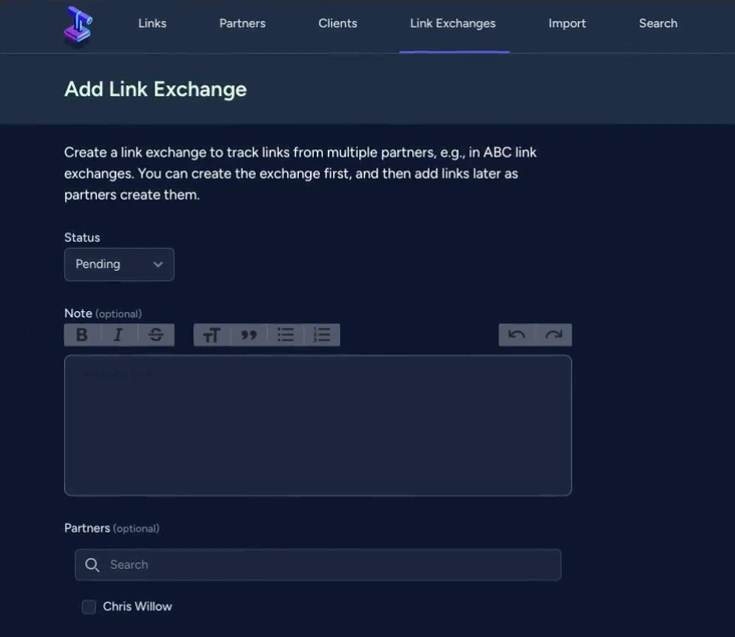Create a bulleted list in the note
This screenshot has width=735, height=637.
(286, 335)
